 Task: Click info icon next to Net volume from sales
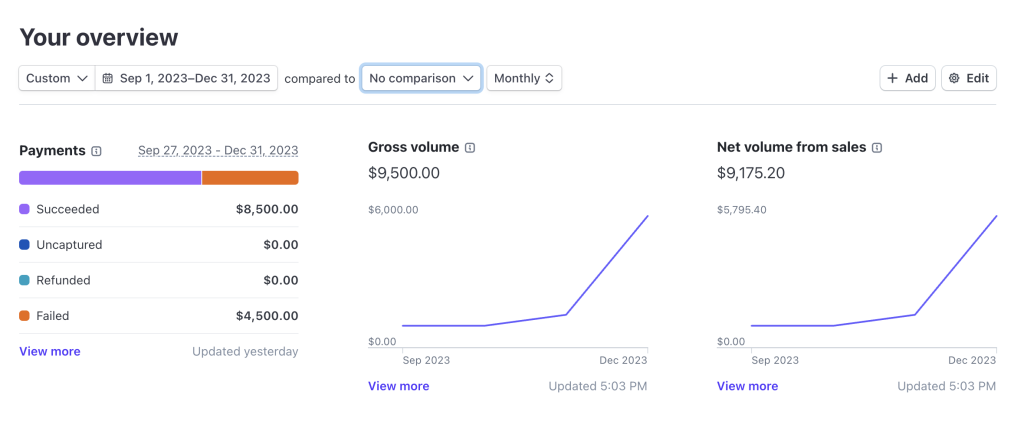tap(877, 148)
